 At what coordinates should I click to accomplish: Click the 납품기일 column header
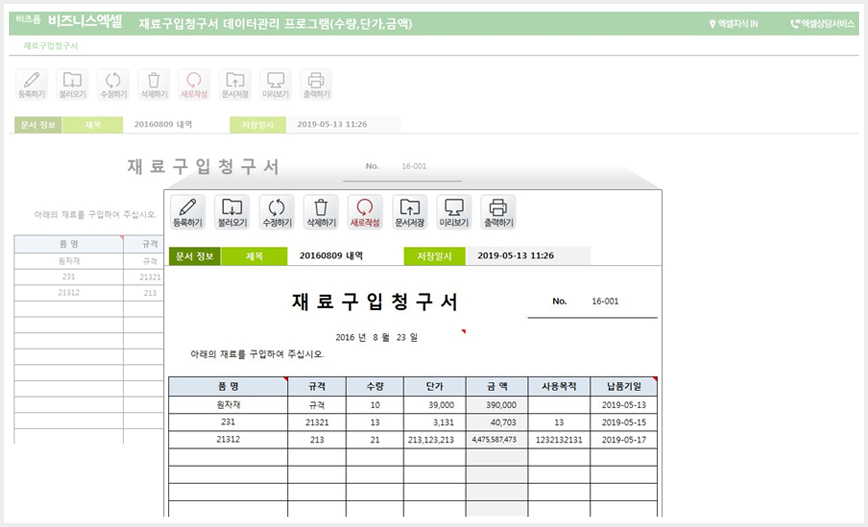(624, 386)
